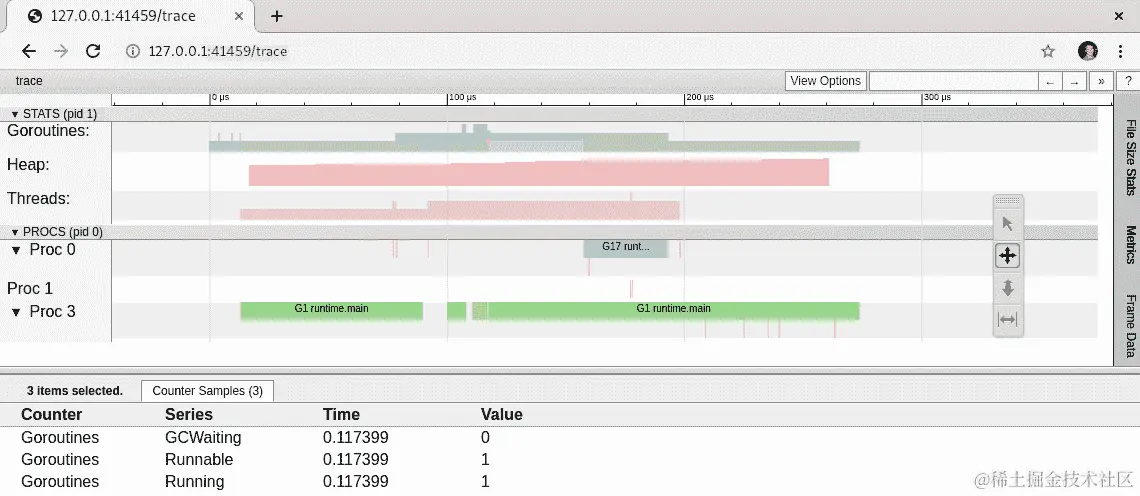Image resolution: width=1140 pixels, height=496 pixels.
Task: Click the trace search input field
Action: click(x=952, y=81)
